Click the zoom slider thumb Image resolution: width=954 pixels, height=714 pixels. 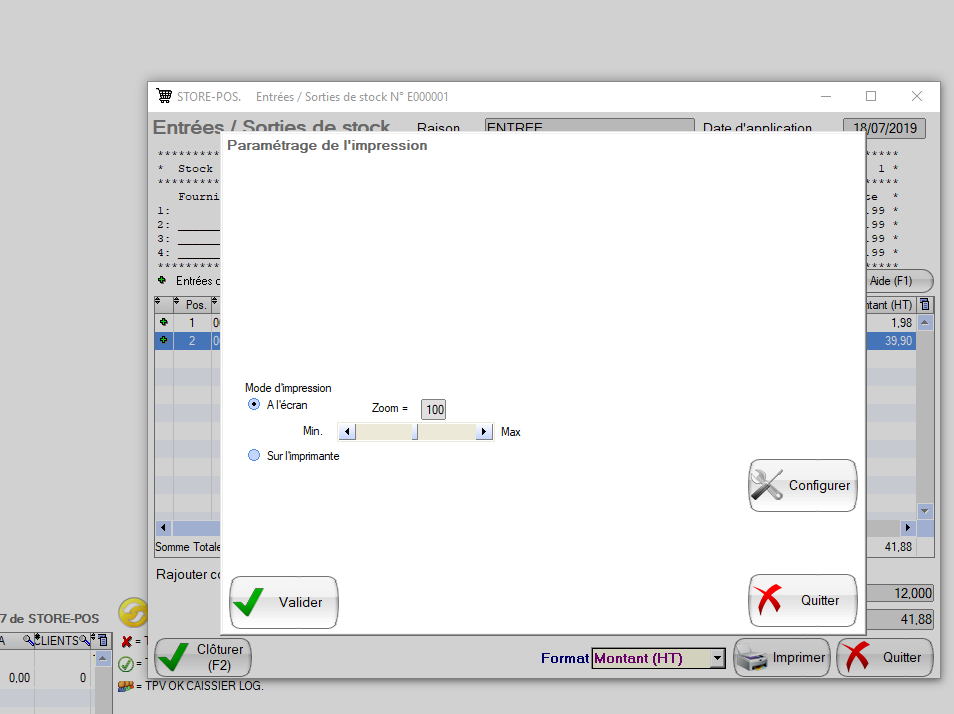pyautogui.click(x=415, y=432)
